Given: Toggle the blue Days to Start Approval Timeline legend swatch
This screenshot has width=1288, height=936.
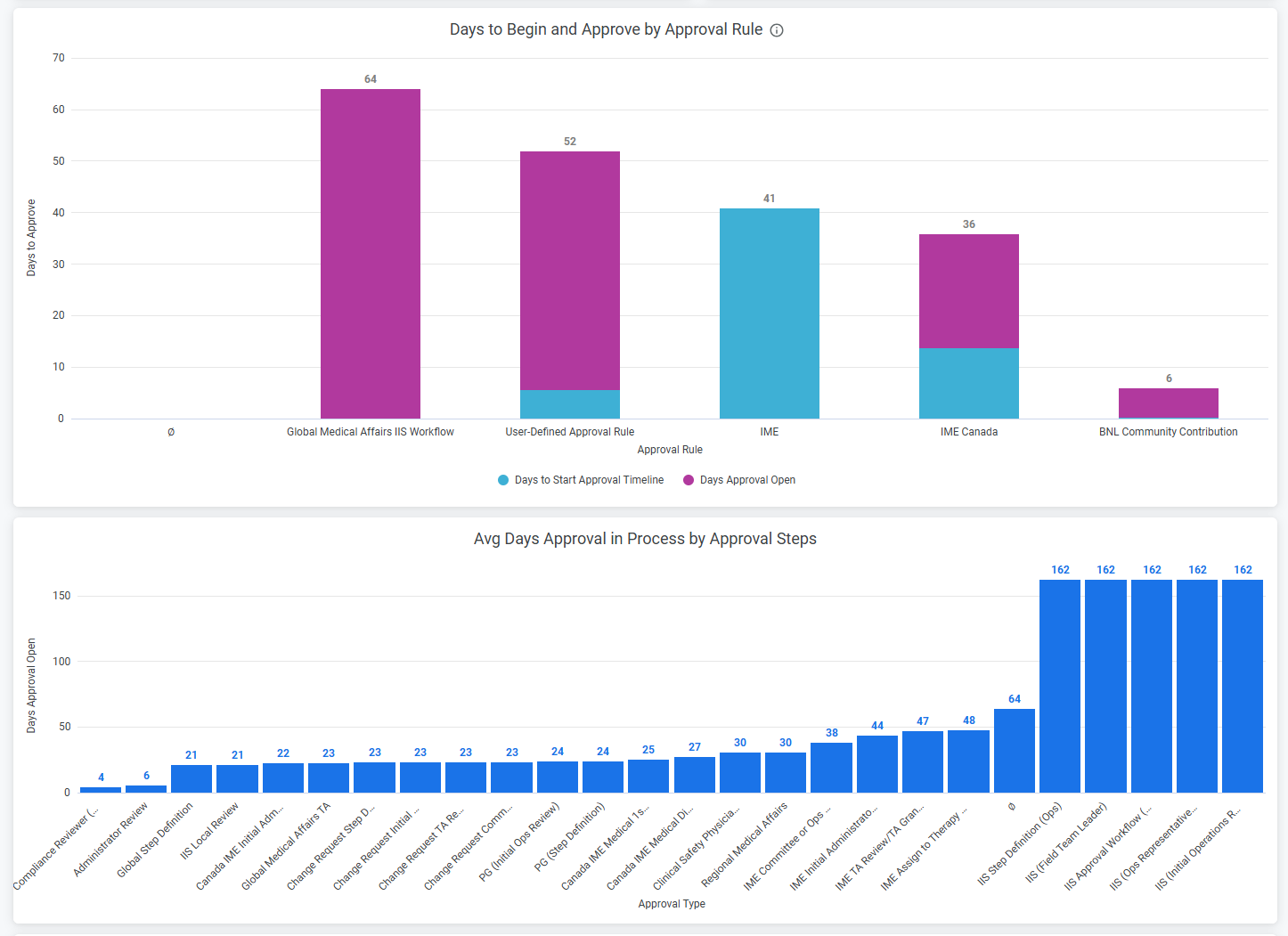Looking at the screenshot, I should point(503,480).
